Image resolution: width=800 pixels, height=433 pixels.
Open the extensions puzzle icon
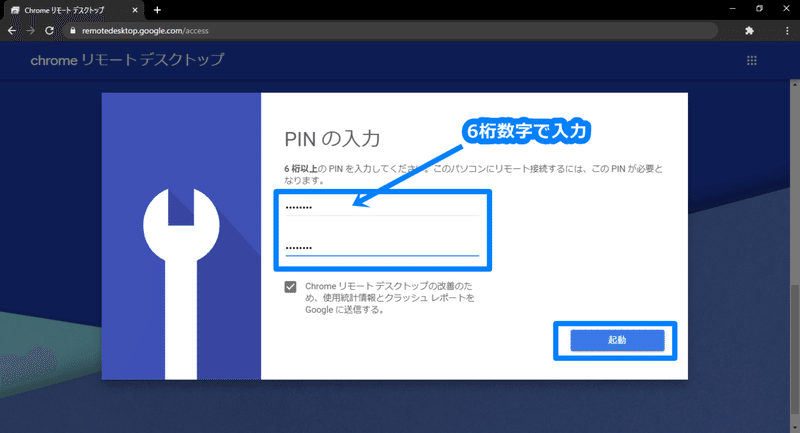749,31
